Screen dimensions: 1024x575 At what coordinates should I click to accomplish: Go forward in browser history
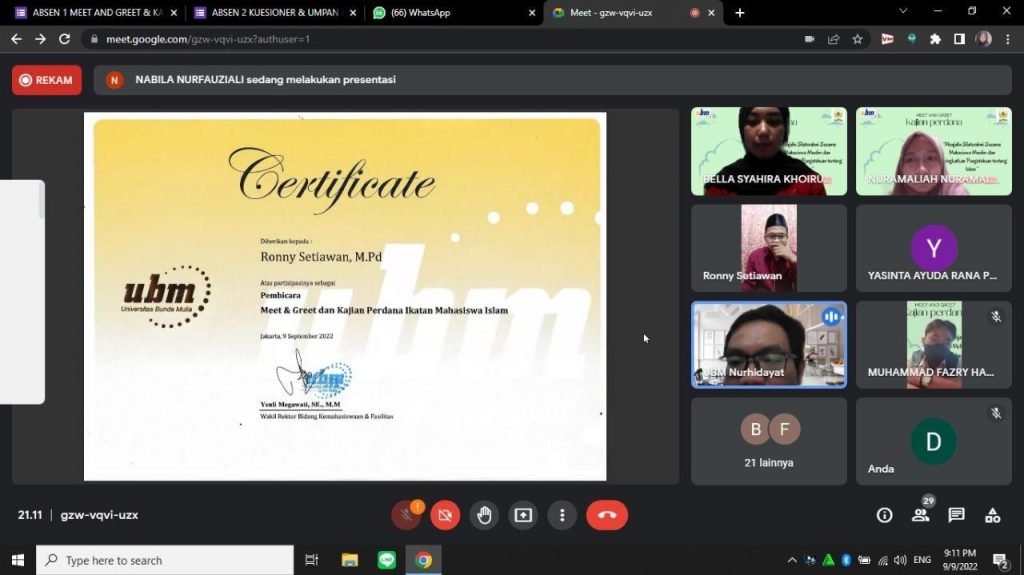(40, 39)
